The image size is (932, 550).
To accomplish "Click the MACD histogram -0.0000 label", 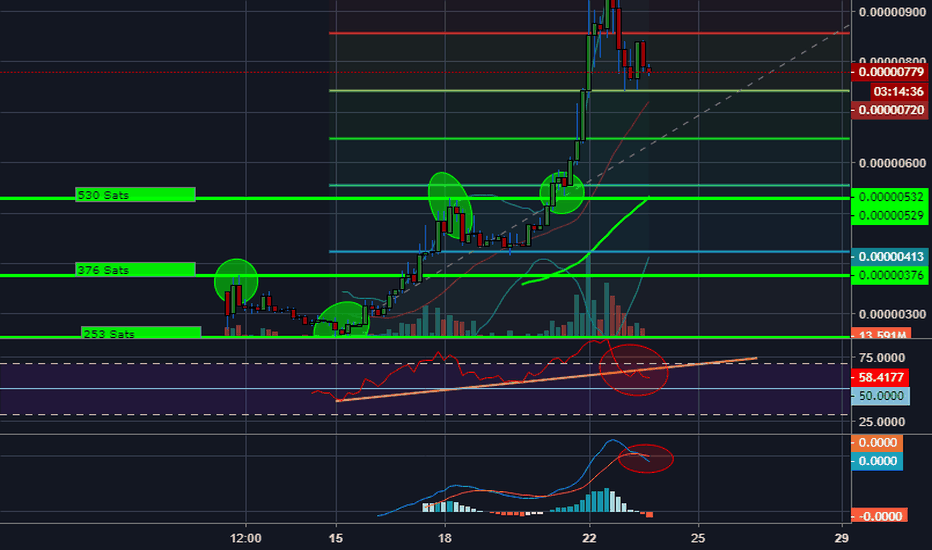I will 880,516.
